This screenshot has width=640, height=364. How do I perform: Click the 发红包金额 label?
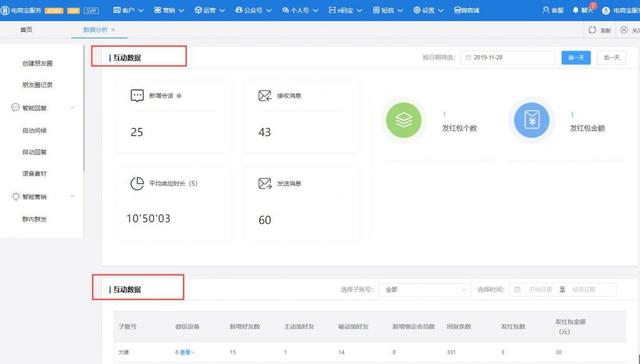click(587, 128)
